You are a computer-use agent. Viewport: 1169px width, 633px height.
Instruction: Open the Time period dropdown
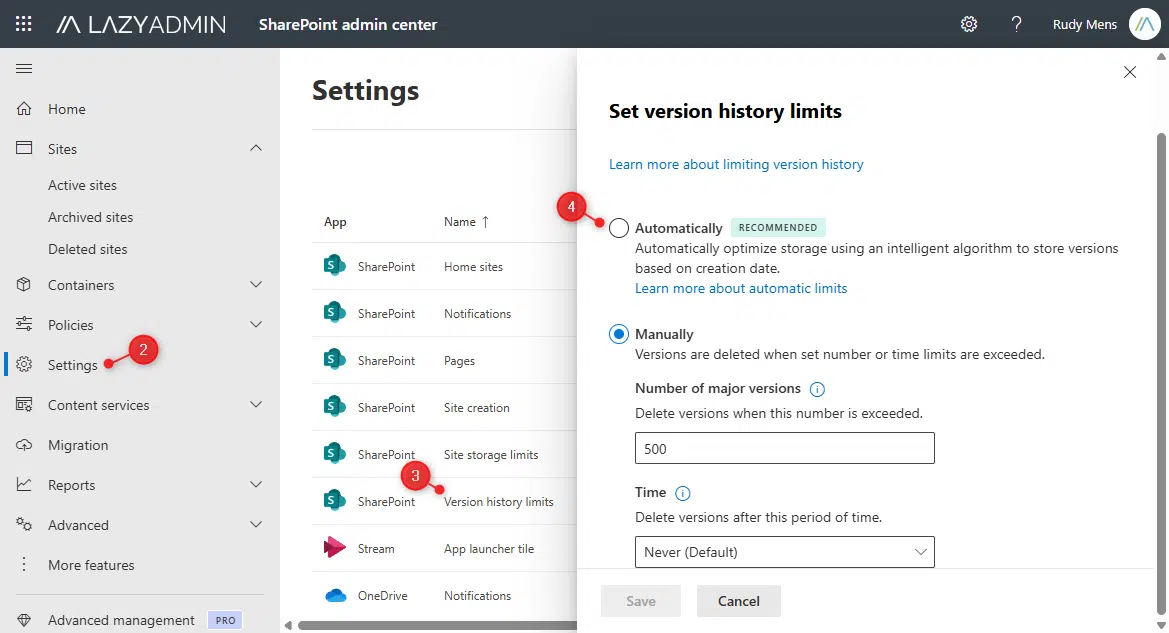784,552
